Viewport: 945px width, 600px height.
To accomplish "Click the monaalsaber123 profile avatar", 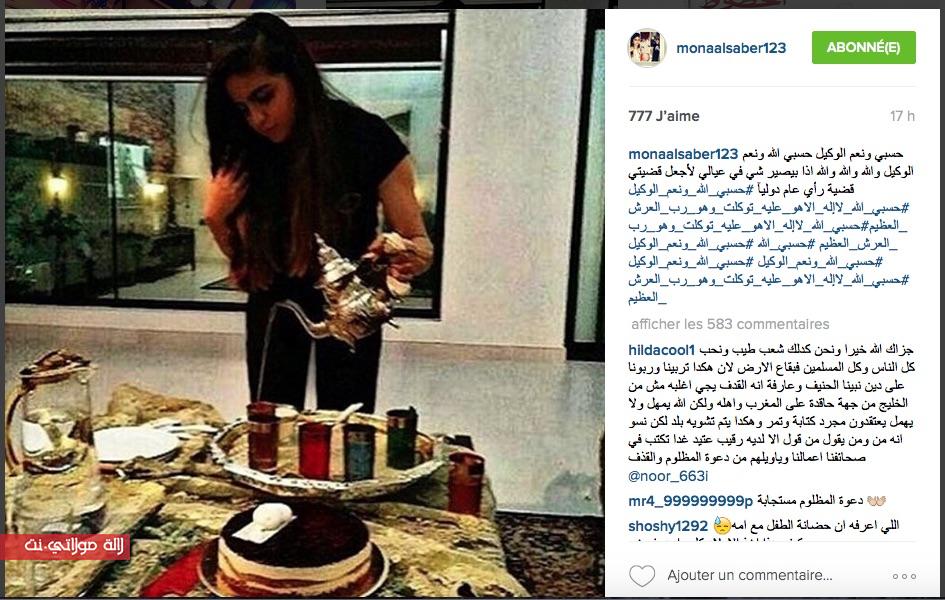I will (x=647, y=48).
